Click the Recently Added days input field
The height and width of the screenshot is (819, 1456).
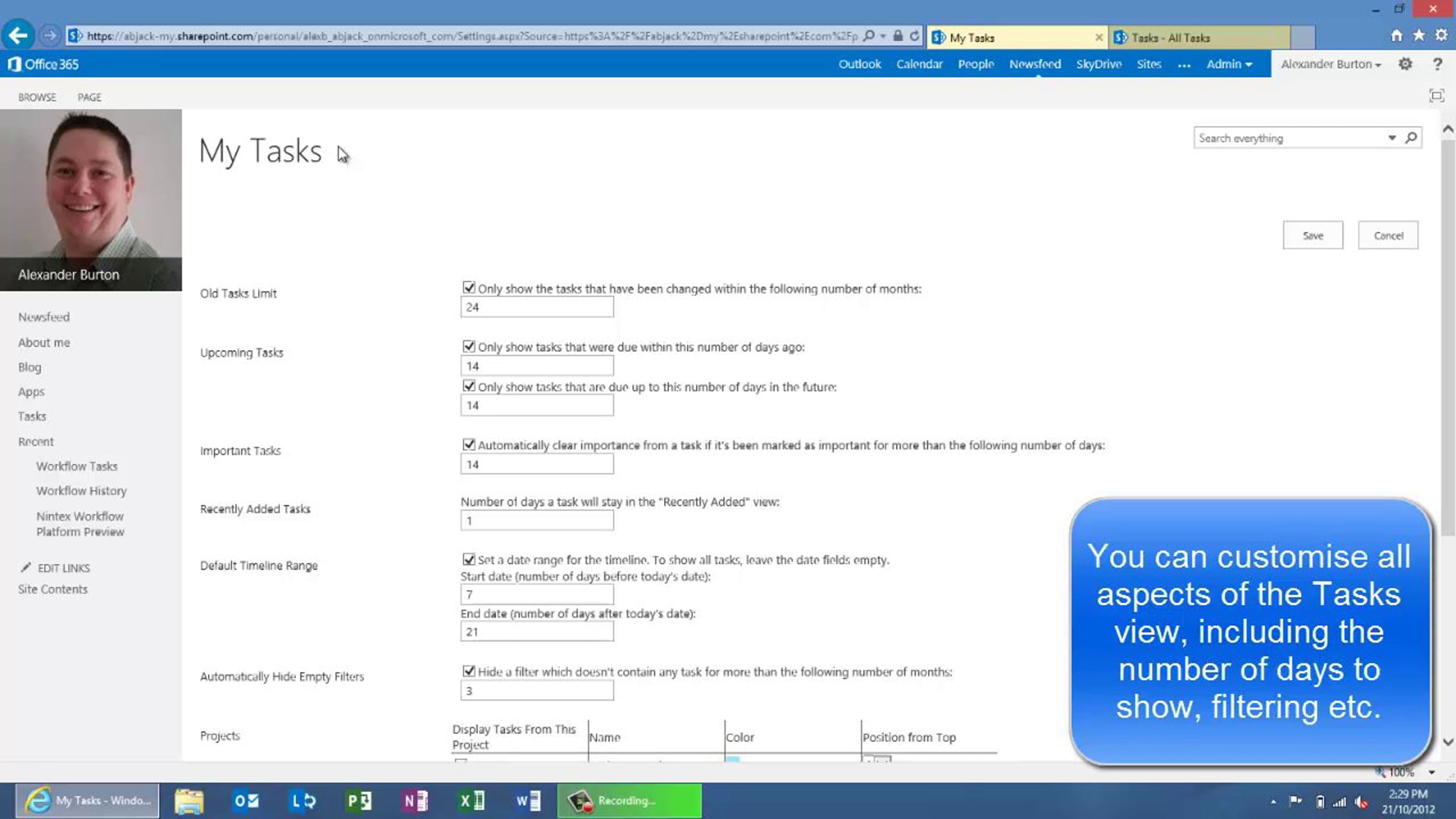click(x=536, y=521)
